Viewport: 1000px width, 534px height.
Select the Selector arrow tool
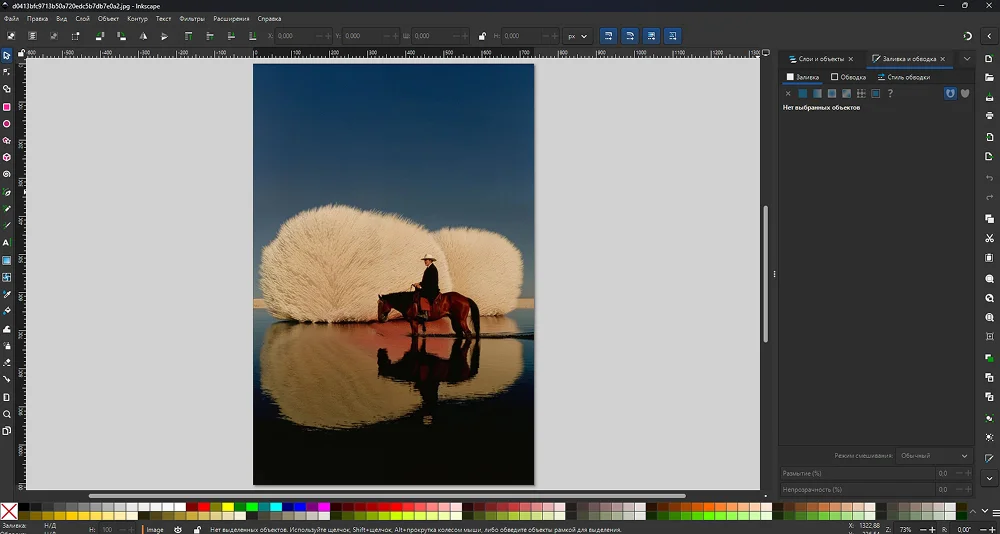point(6,56)
